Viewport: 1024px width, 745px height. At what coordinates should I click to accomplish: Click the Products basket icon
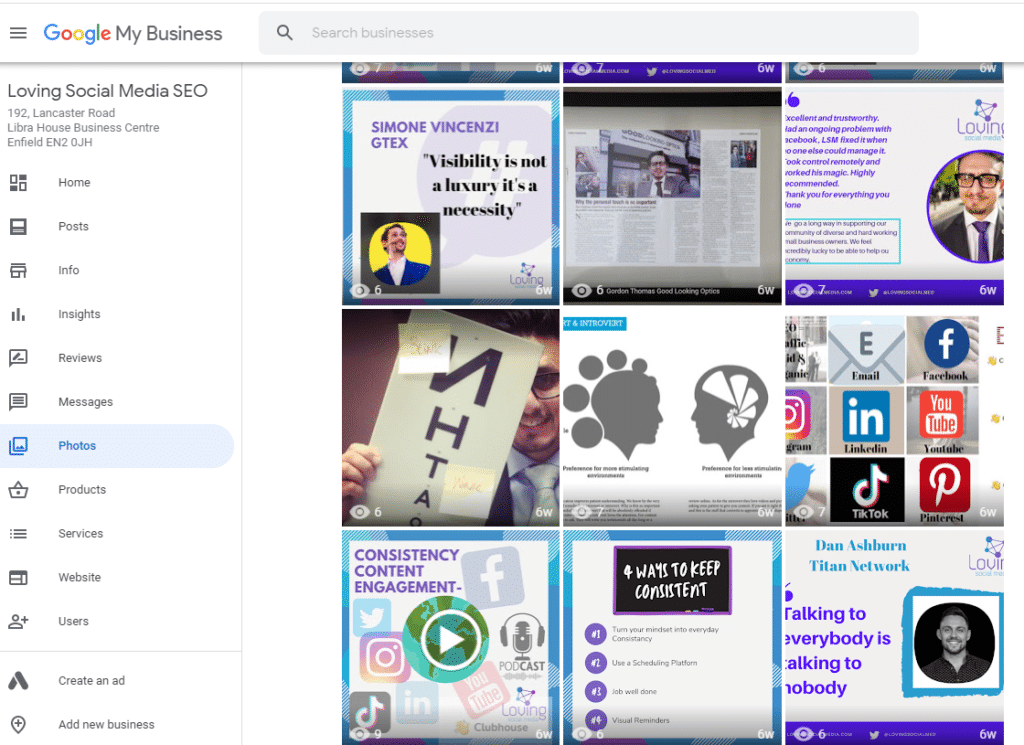click(18, 490)
